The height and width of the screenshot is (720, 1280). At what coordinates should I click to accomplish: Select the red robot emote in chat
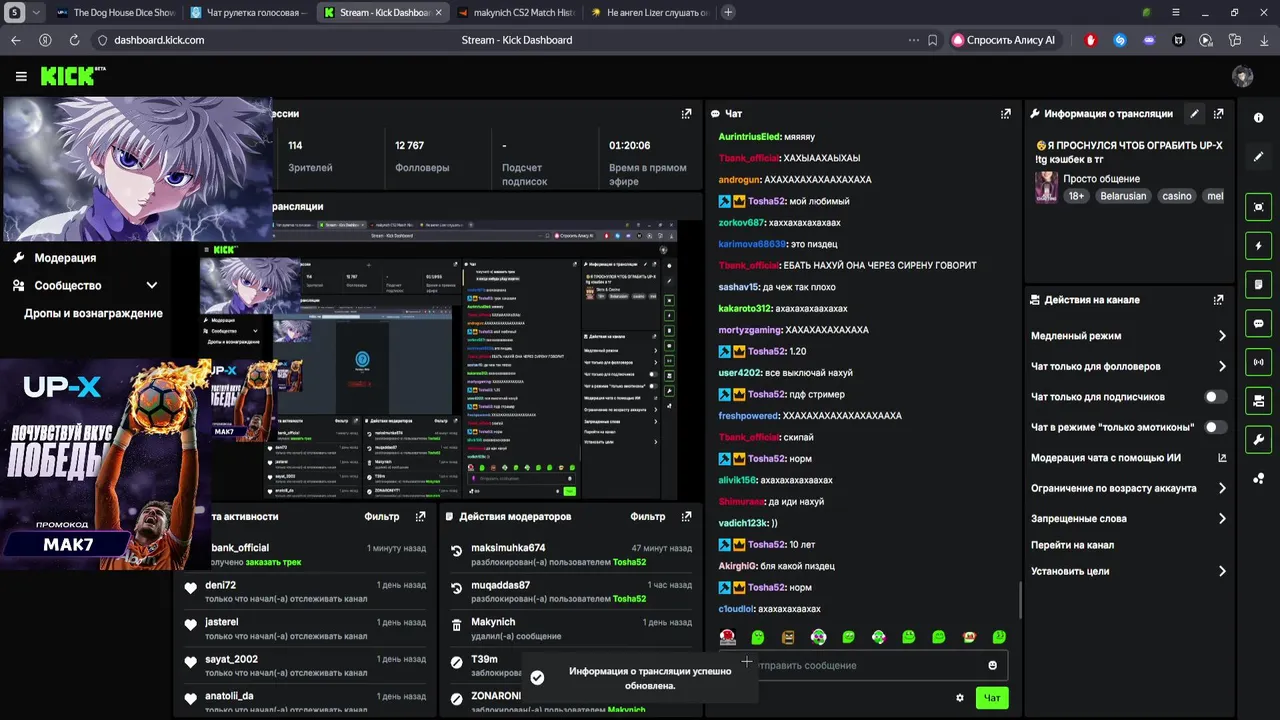[x=728, y=637]
